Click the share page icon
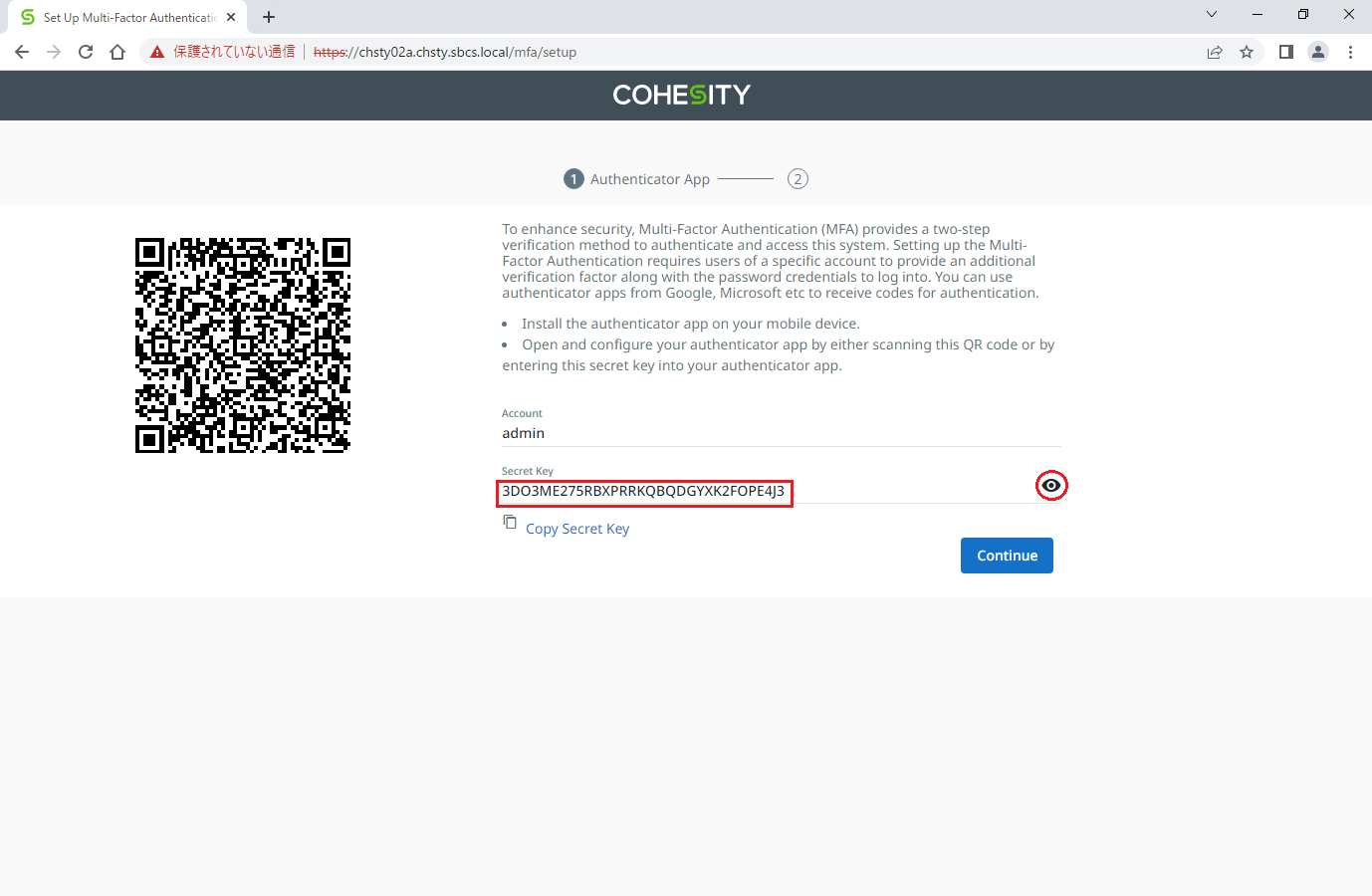This screenshot has height=896, width=1372. tap(1215, 52)
